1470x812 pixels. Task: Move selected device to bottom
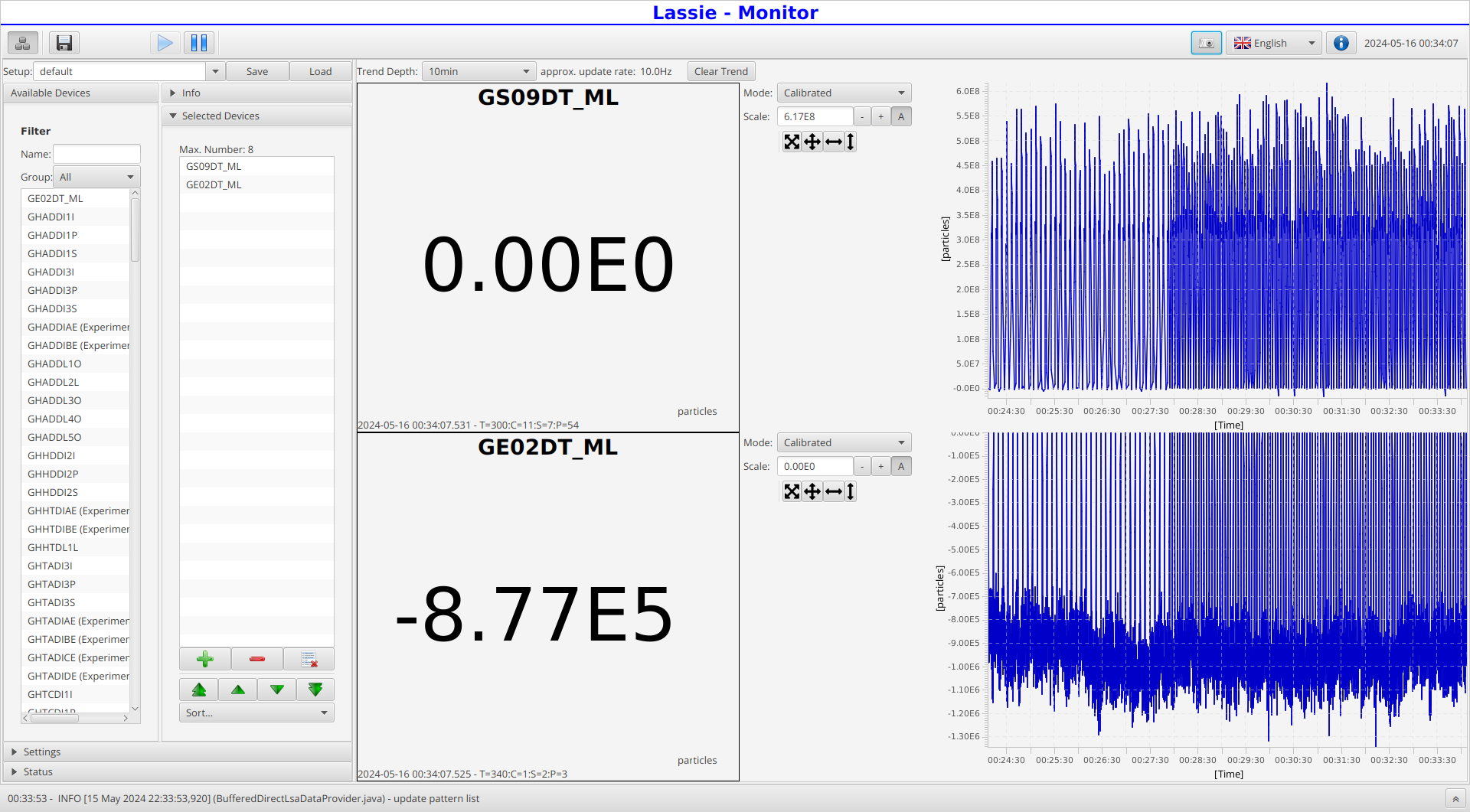(315, 690)
